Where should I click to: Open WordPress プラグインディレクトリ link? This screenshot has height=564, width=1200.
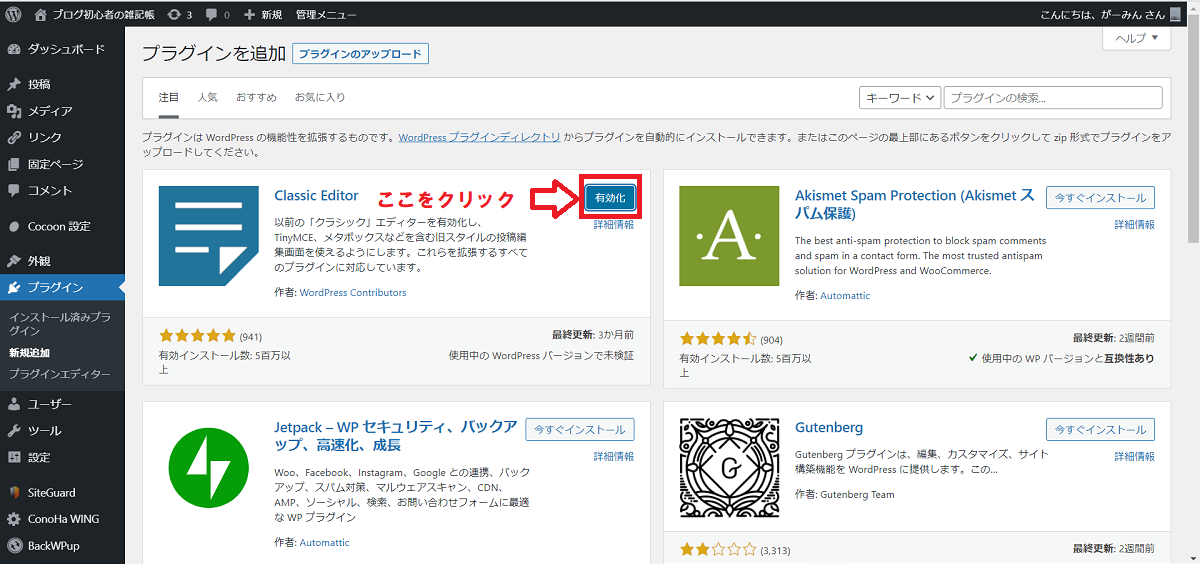479,137
